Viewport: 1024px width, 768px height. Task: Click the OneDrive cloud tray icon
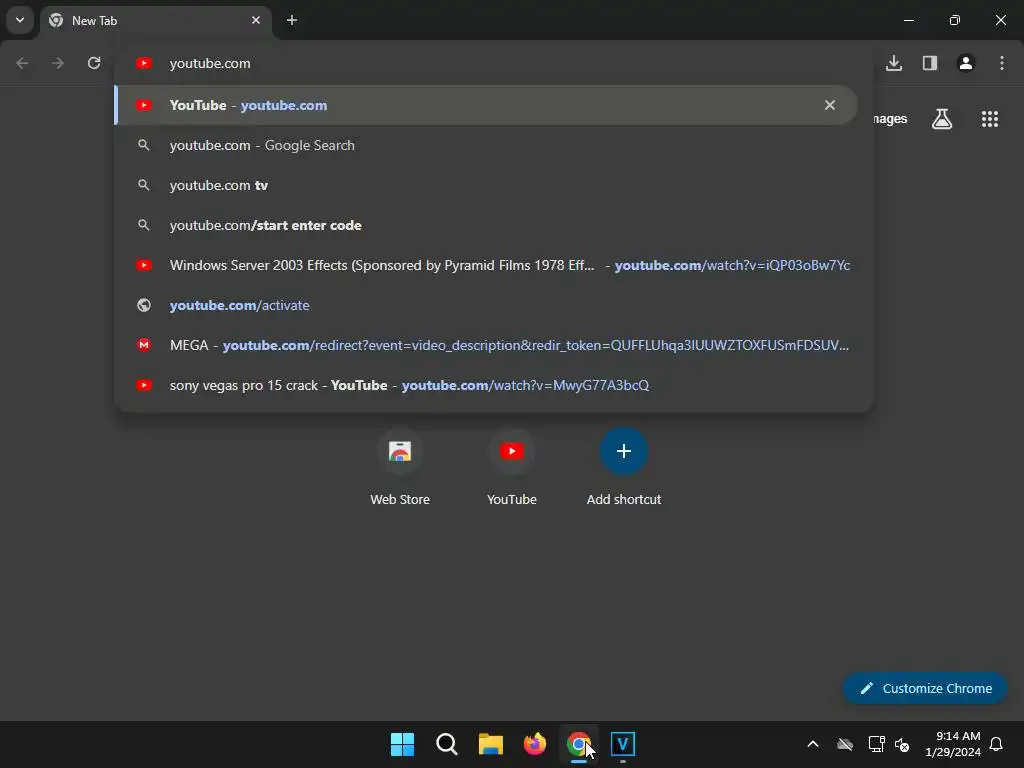(x=845, y=744)
